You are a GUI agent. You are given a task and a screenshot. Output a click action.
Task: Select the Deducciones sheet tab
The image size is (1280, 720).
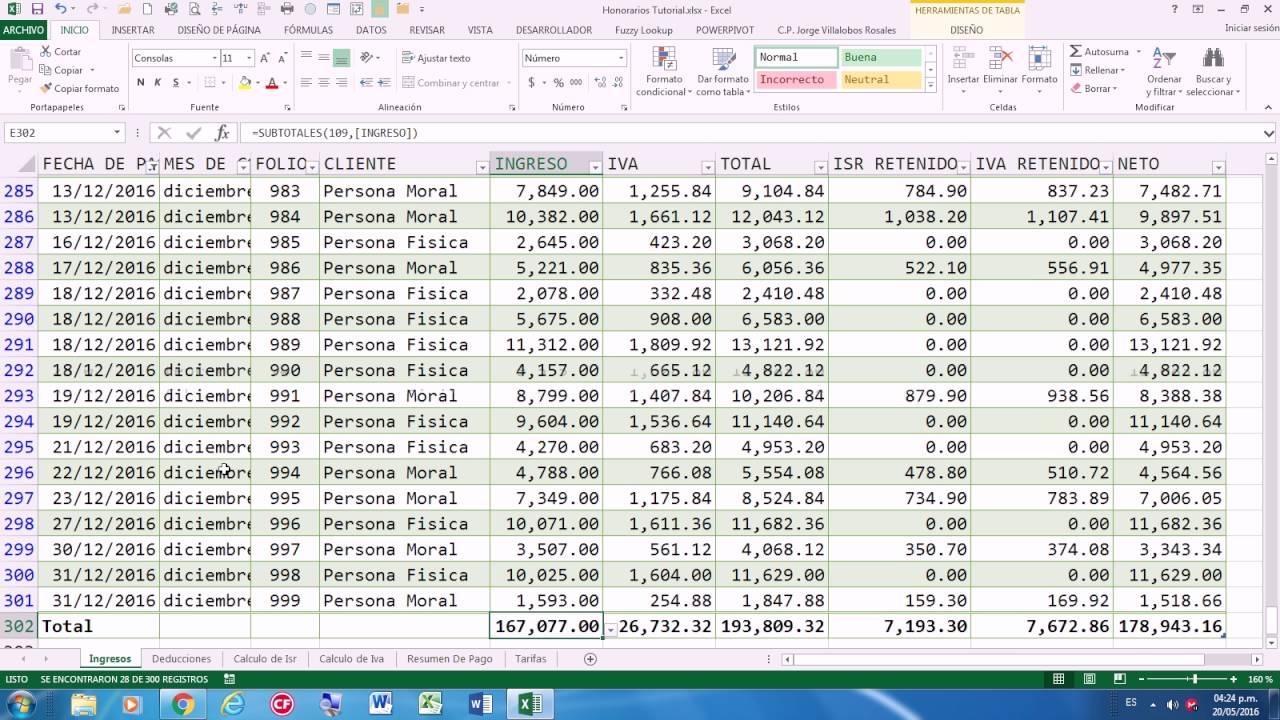(181, 659)
